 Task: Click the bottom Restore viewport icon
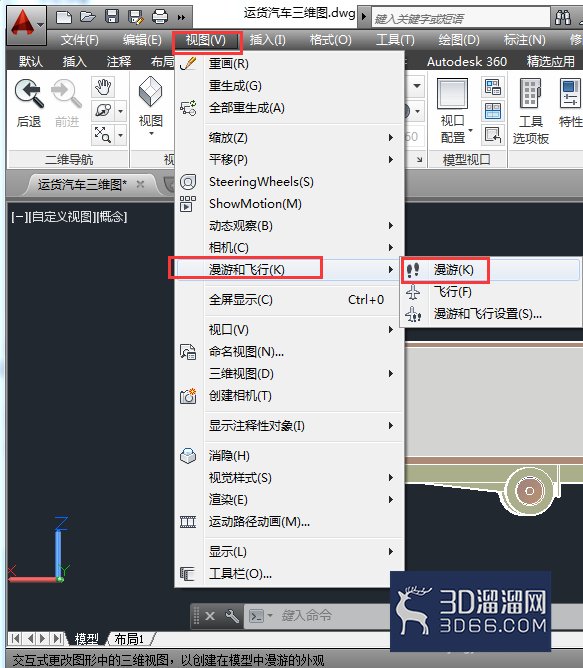pyautogui.click(x=493, y=135)
